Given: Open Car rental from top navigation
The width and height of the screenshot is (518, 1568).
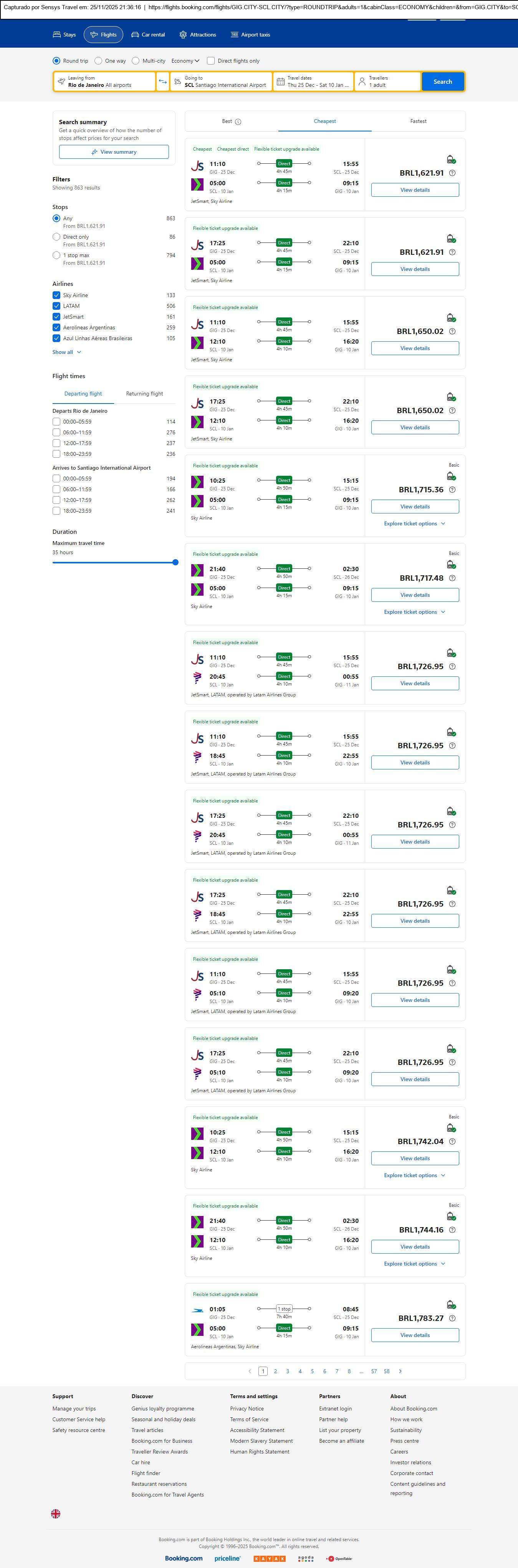Looking at the screenshot, I should pyautogui.click(x=148, y=35).
